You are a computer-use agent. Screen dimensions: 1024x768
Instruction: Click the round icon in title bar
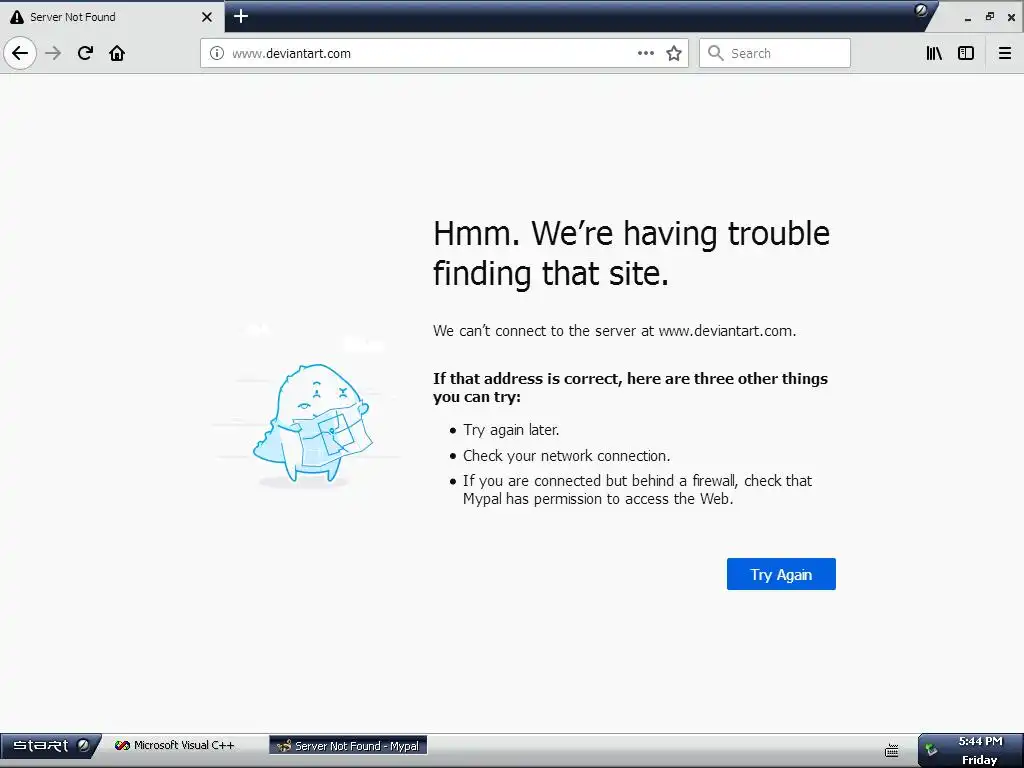pyautogui.click(x=921, y=10)
